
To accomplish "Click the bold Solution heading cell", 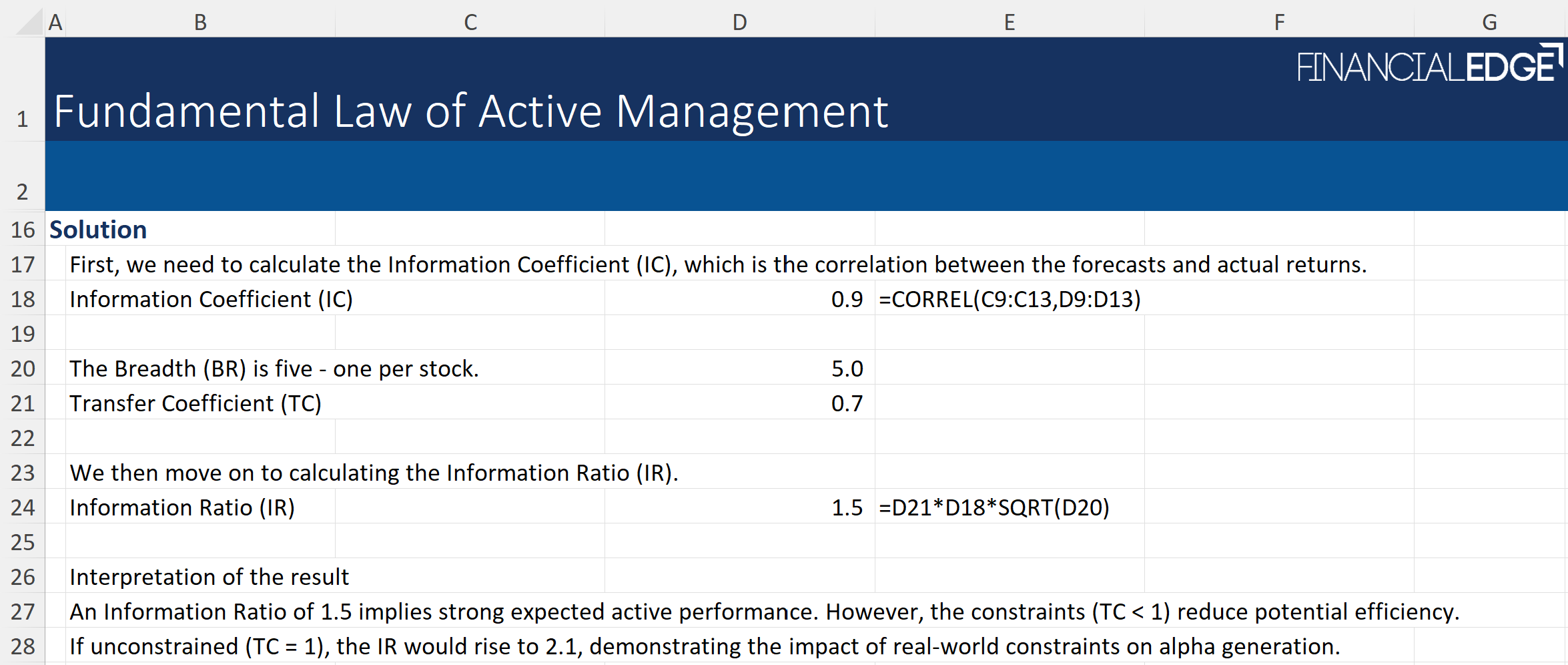I will tap(98, 230).
